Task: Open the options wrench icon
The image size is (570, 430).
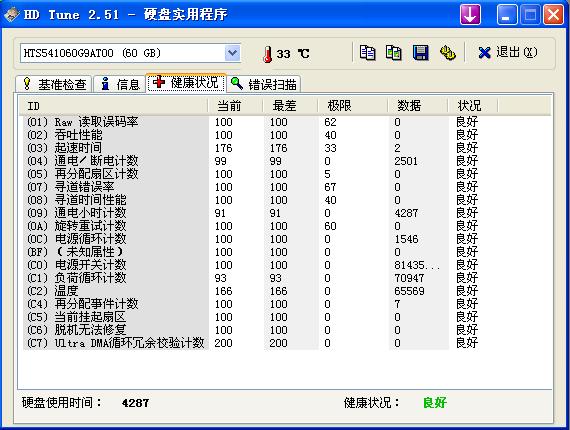Action: coord(447,53)
